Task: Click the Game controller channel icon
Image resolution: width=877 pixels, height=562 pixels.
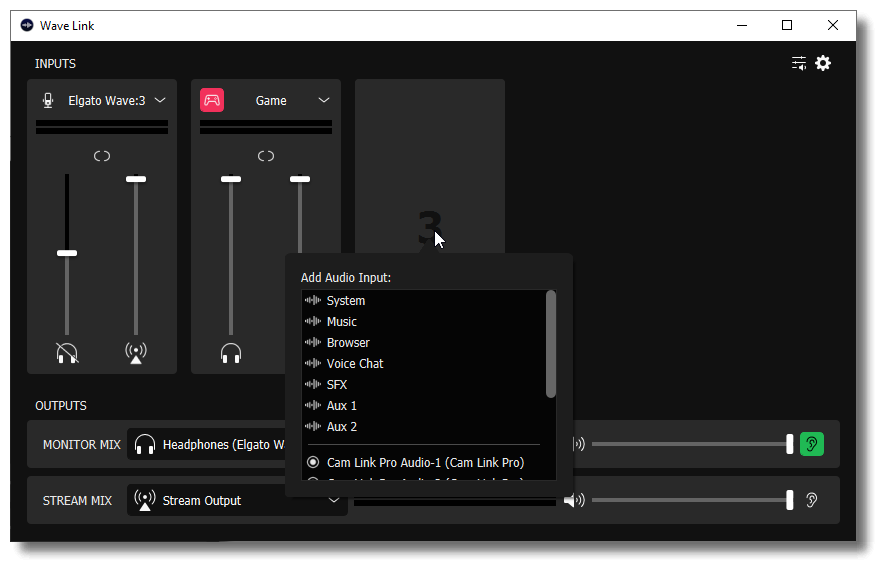Action: [212, 100]
